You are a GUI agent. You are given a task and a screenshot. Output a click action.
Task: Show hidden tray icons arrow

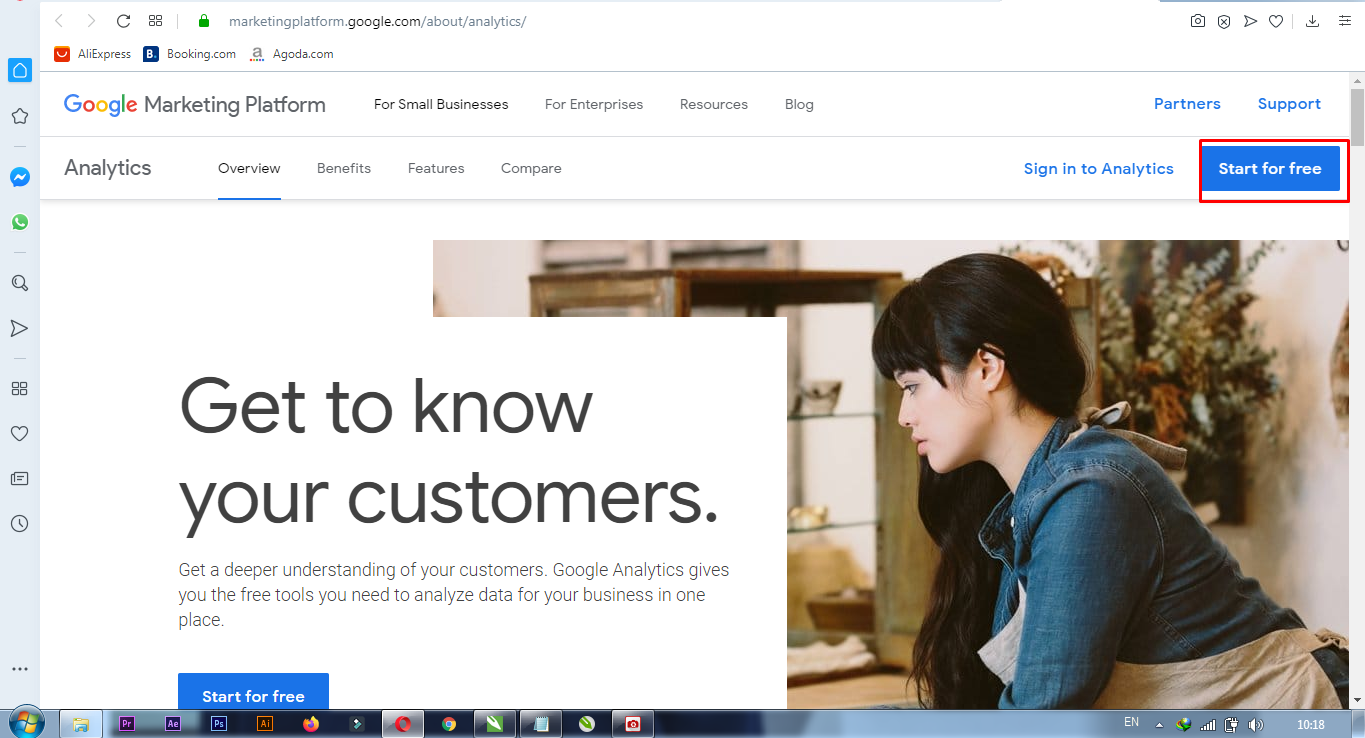pyautogui.click(x=1159, y=724)
